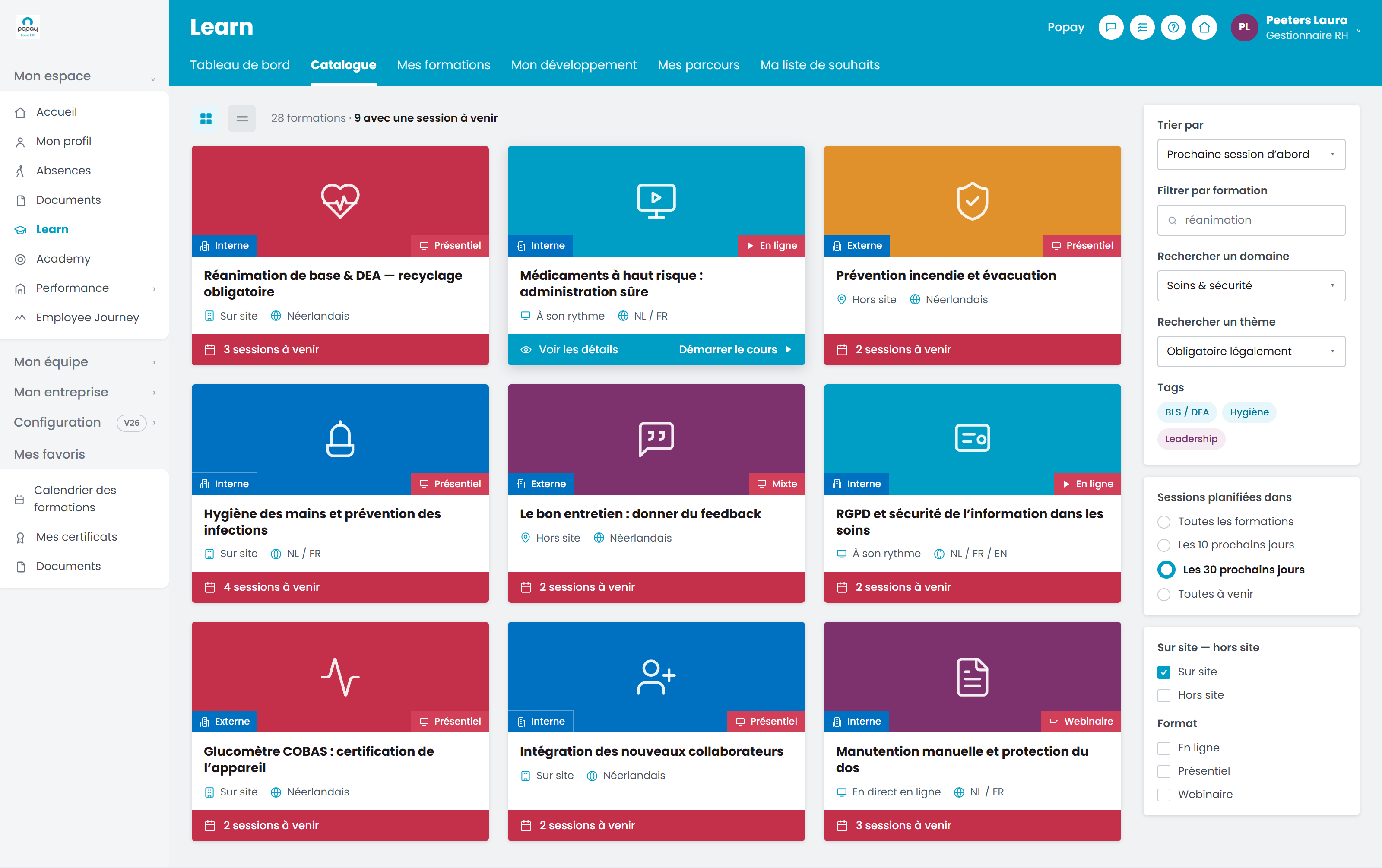Select Toutes à venir radio button
The height and width of the screenshot is (868, 1382).
tap(1163, 594)
